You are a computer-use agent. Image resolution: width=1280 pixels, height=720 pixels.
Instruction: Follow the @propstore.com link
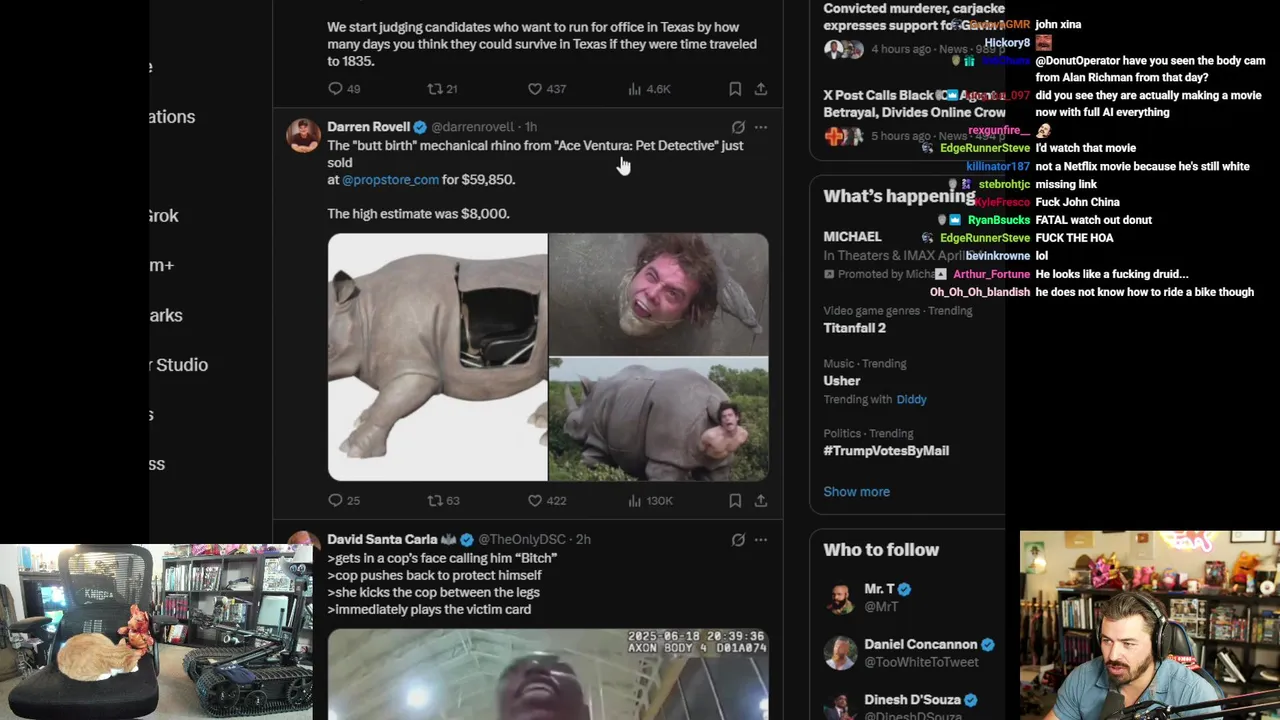click(x=390, y=180)
